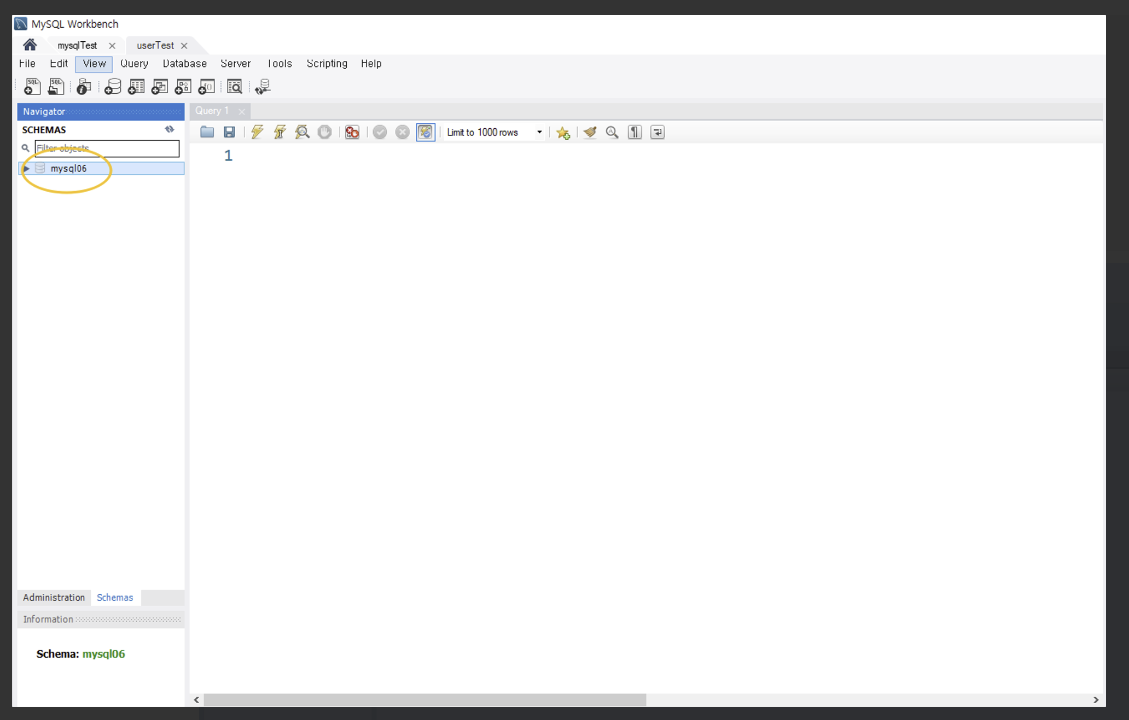Search table data icon in main toolbar
This screenshot has height=720, width=1129.
[x=235, y=87]
